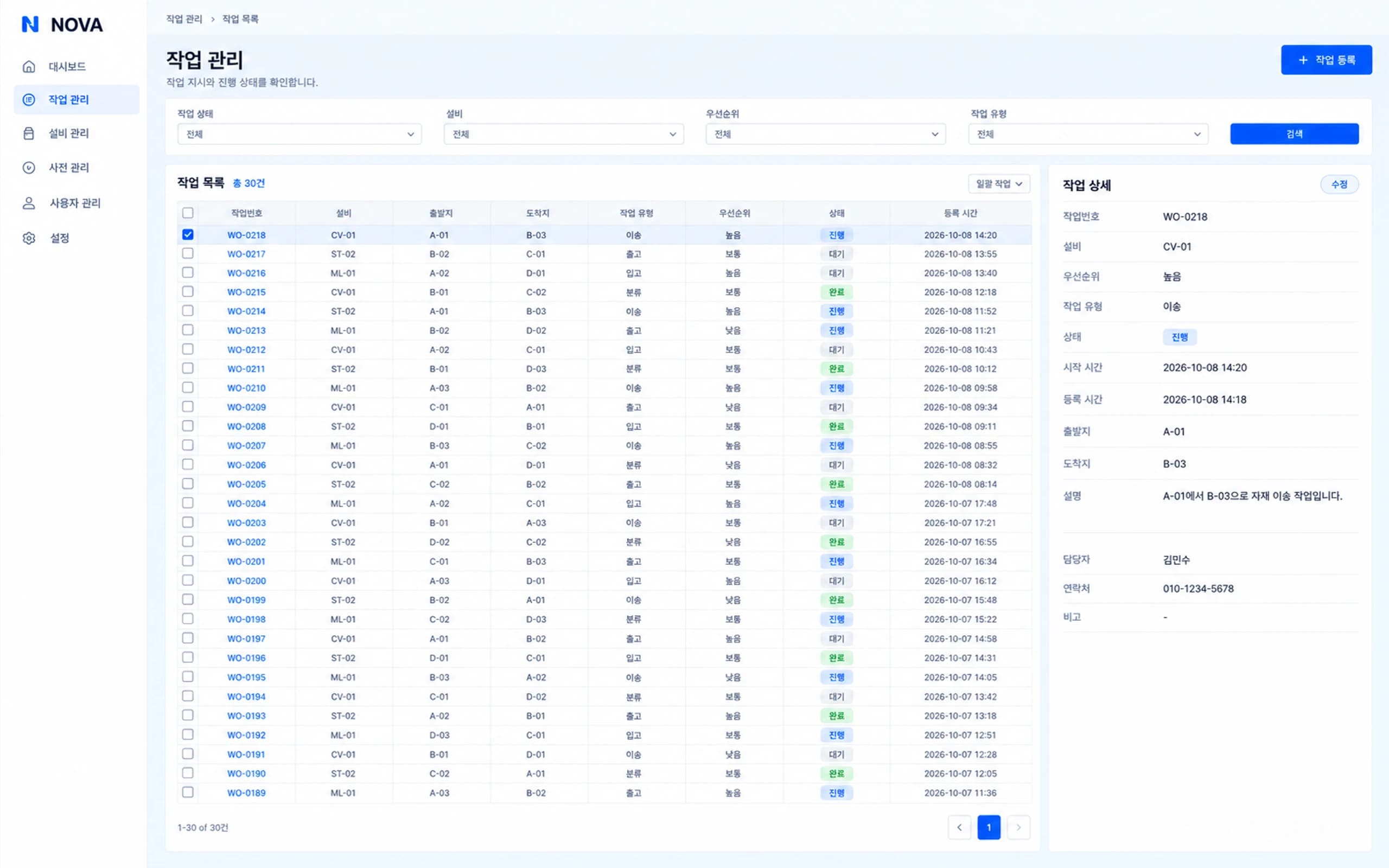The width and height of the screenshot is (1389, 868).
Task: Open the WO-0196 work order link
Action: click(x=246, y=658)
